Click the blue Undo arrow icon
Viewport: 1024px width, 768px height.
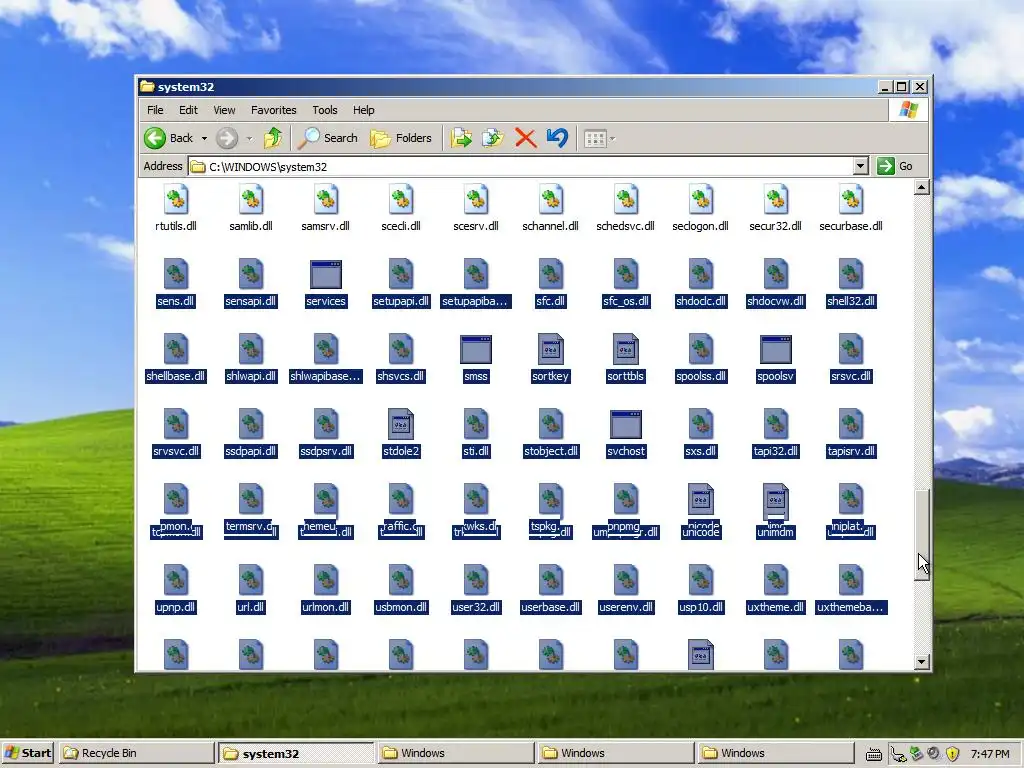click(x=557, y=138)
